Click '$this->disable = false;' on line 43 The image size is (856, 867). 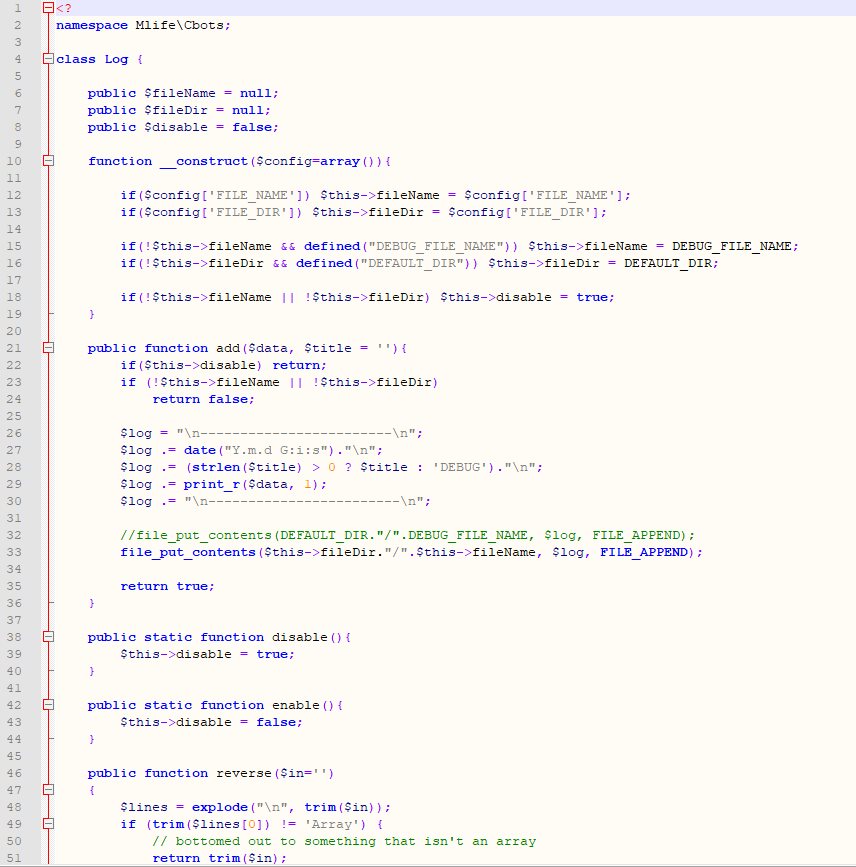point(211,722)
